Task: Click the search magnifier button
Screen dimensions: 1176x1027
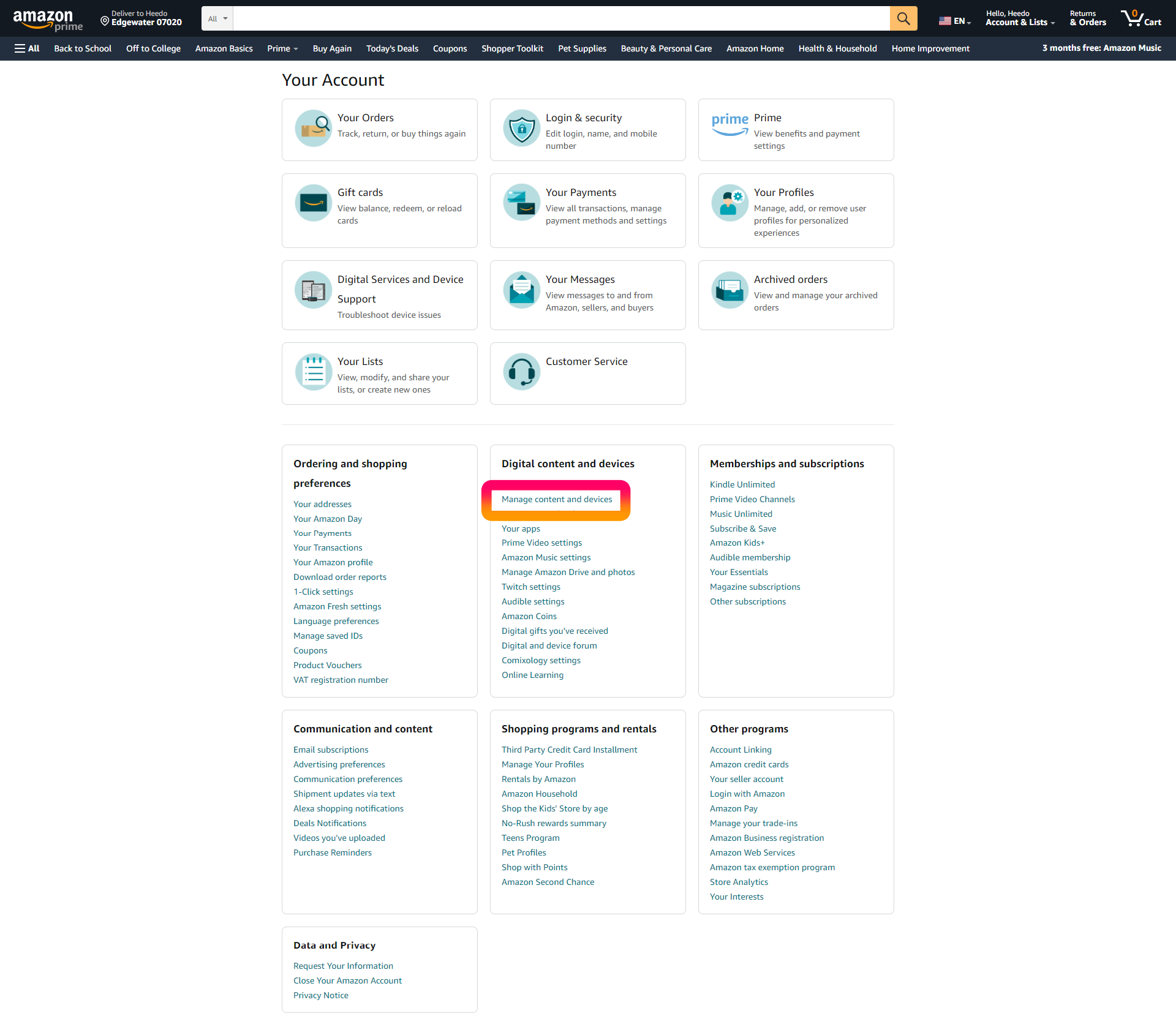Action: click(x=903, y=18)
